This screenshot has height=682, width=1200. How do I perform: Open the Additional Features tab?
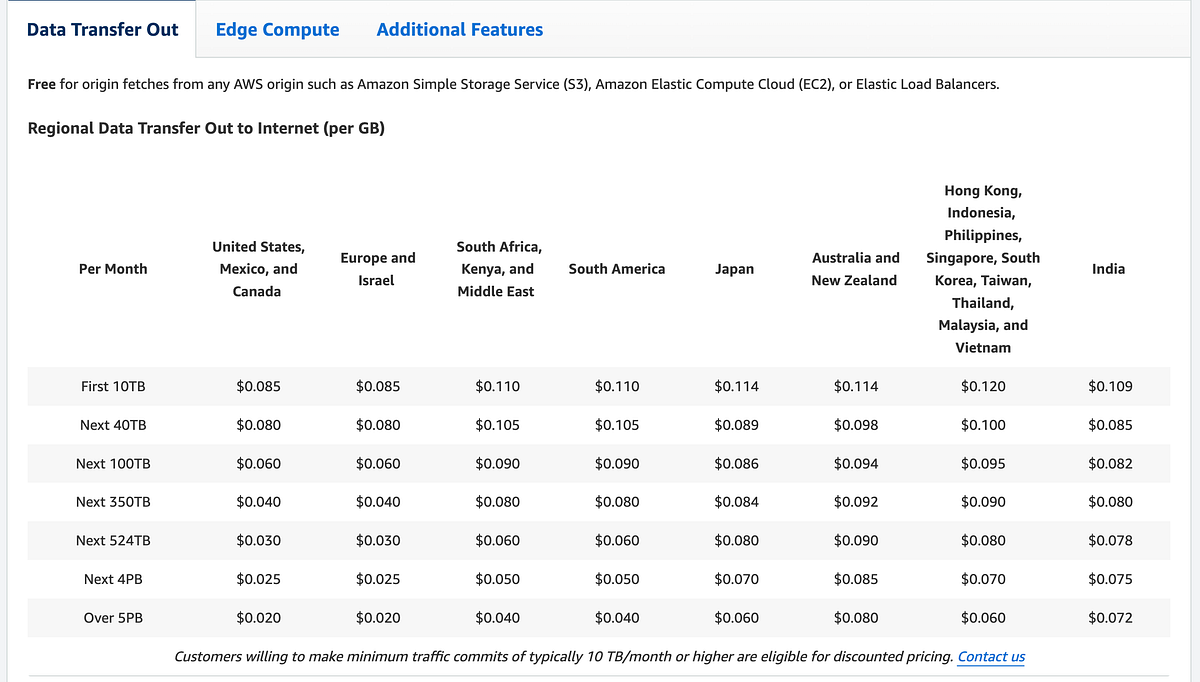459,29
